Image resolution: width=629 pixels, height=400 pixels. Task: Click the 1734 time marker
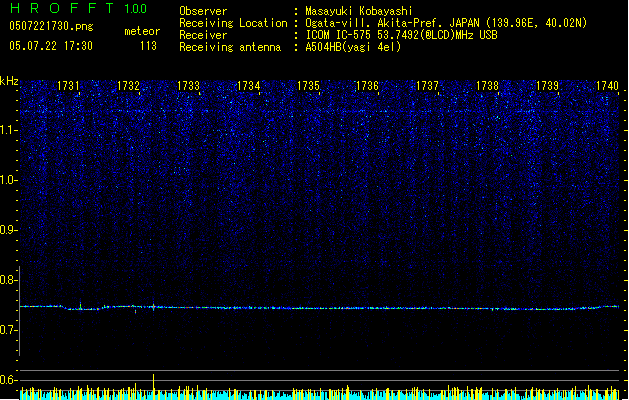(x=248, y=86)
